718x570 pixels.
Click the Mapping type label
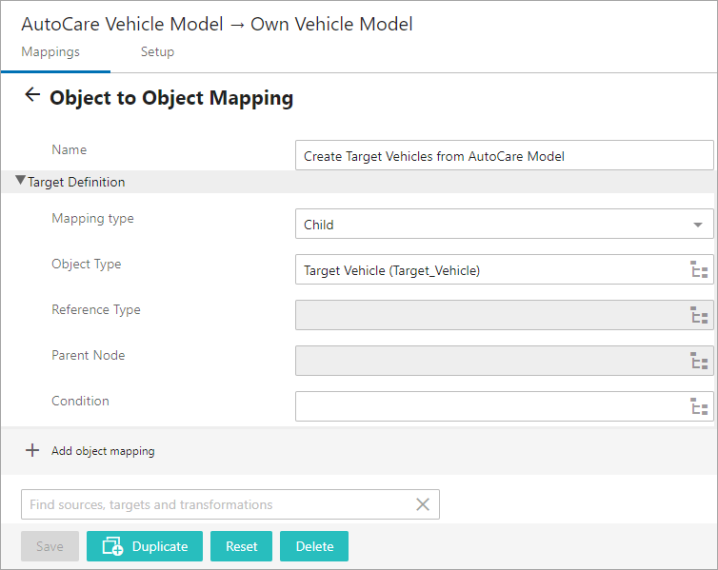click(92, 219)
